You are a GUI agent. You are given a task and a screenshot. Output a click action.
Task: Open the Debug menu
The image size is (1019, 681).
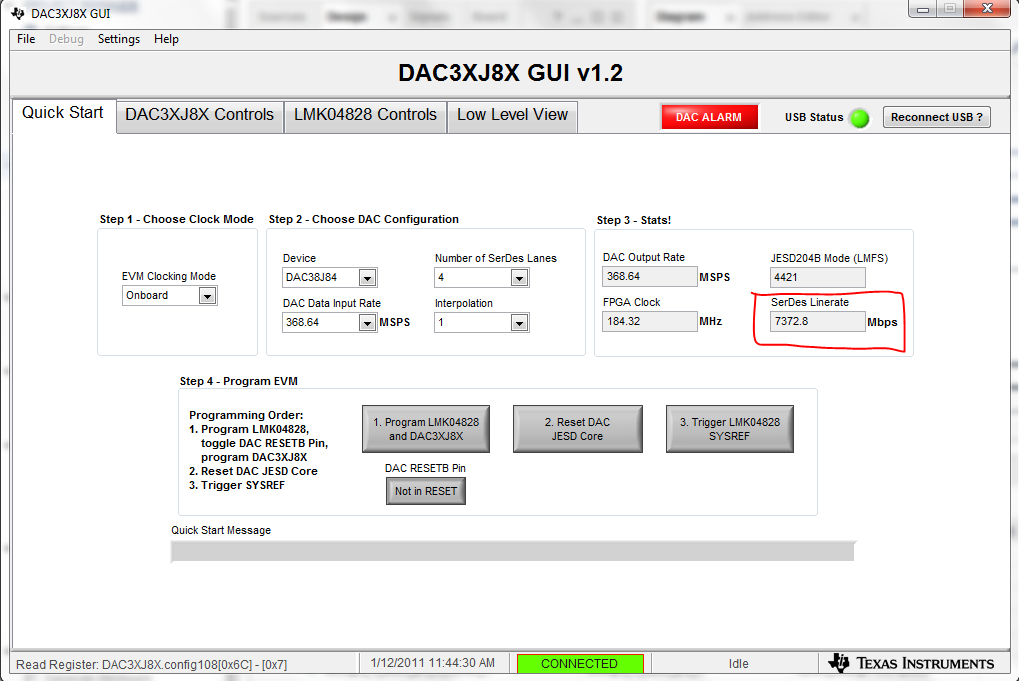66,39
